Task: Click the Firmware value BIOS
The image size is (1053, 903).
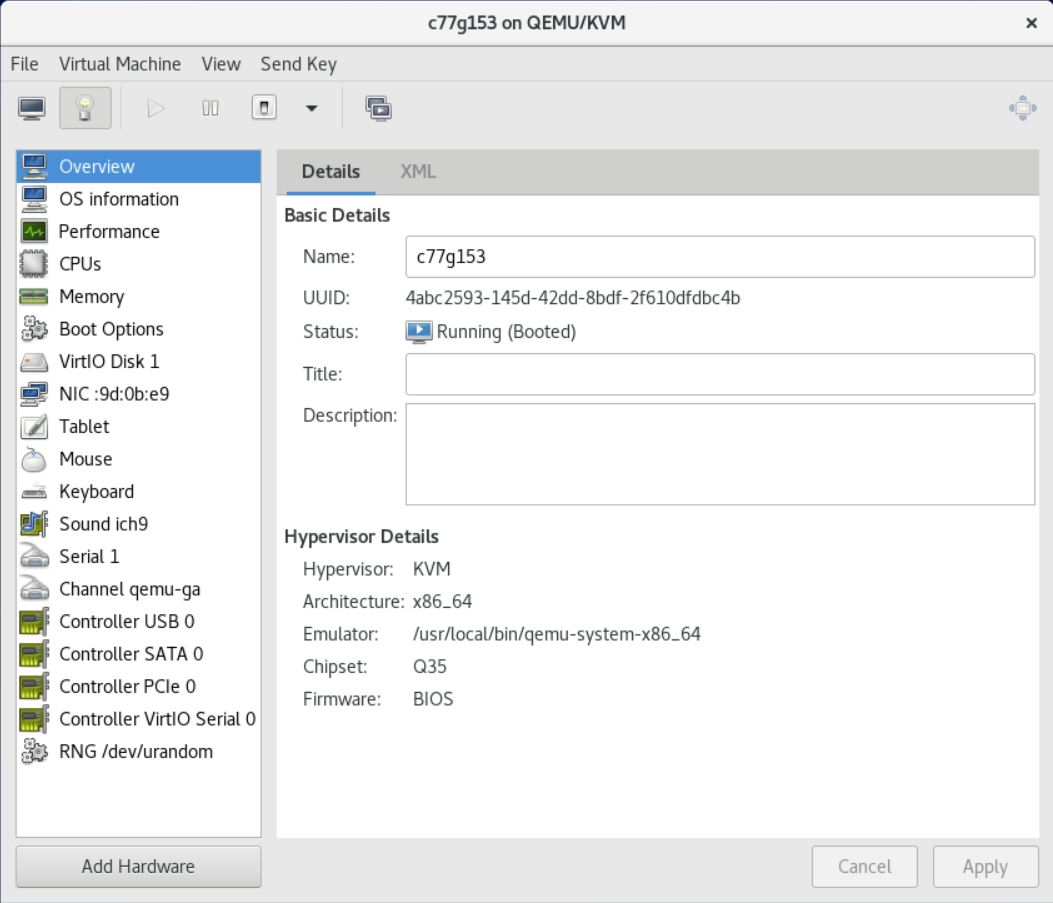Action: 433,699
